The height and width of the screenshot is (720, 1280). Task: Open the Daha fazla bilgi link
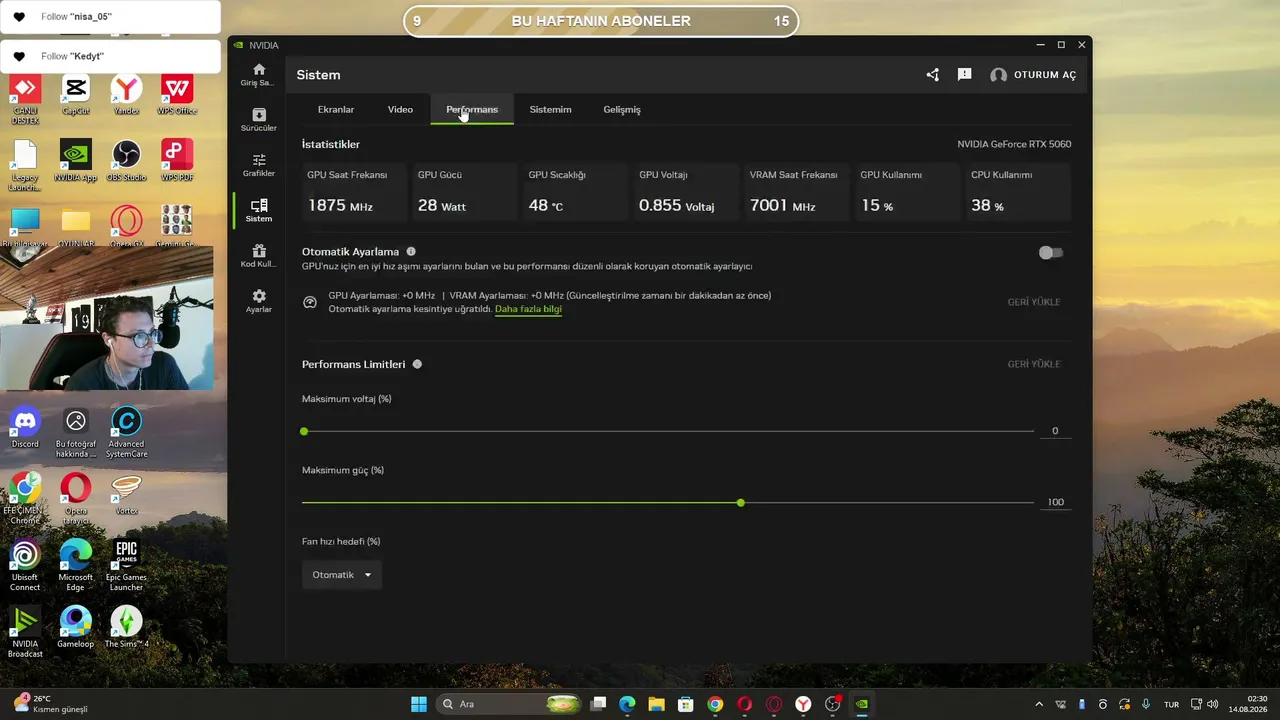click(528, 309)
